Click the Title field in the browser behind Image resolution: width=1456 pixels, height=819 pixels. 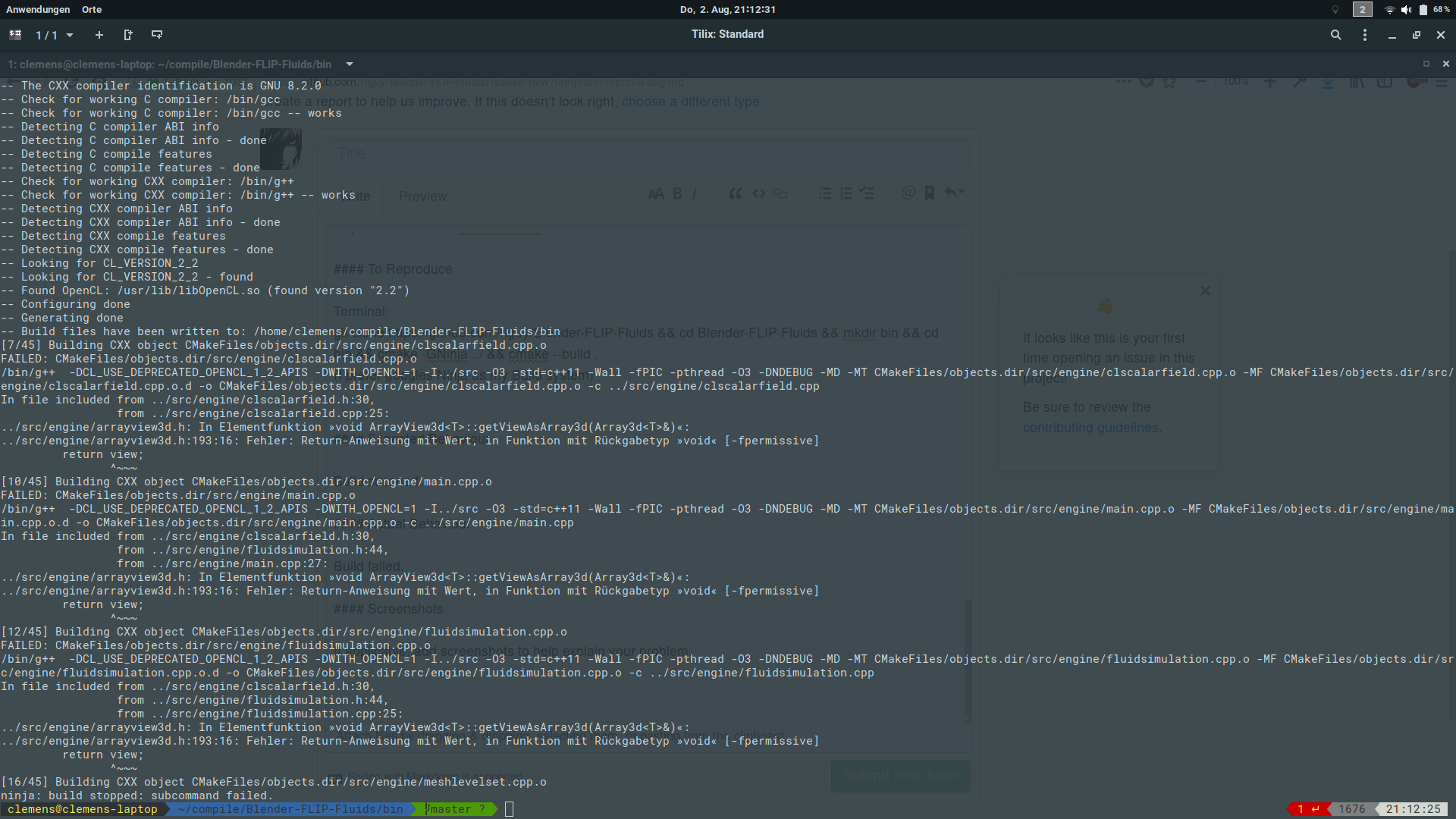point(648,153)
